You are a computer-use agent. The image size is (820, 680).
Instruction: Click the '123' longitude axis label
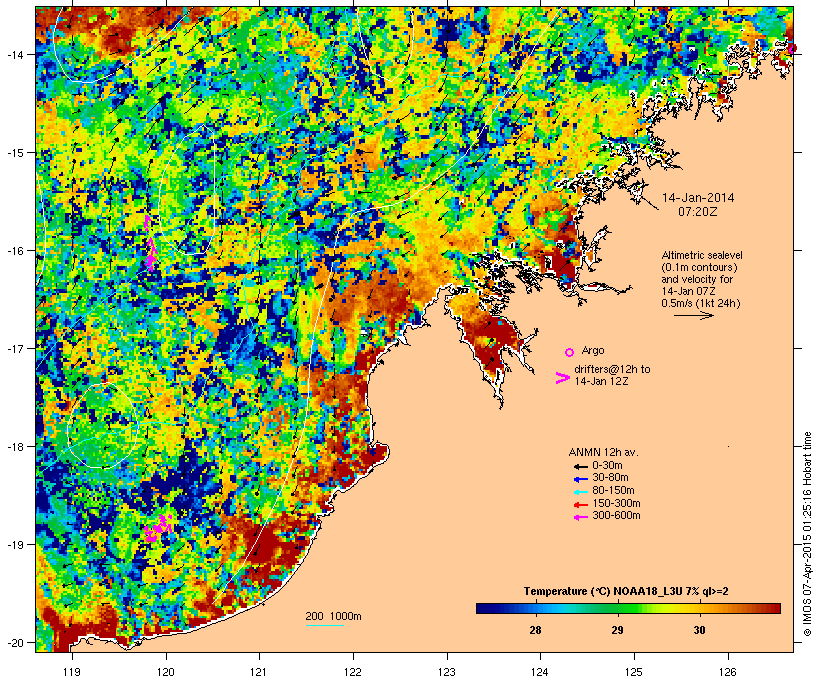point(447,672)
